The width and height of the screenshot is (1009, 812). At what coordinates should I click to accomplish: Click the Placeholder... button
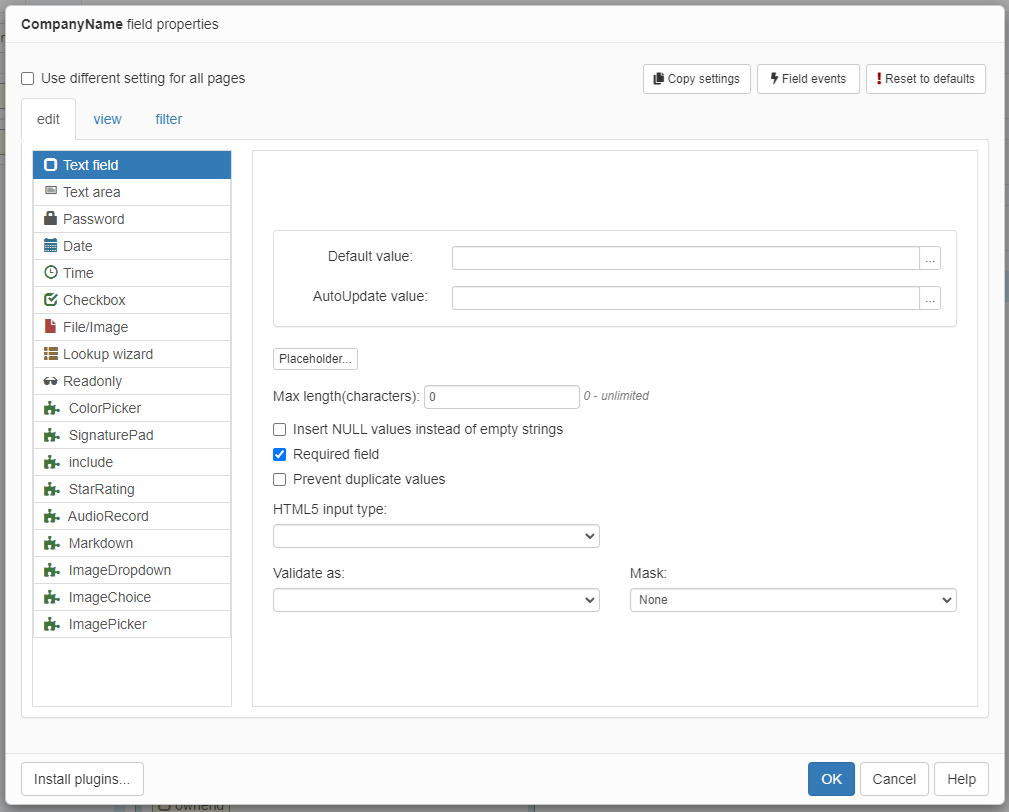(315, 359)
